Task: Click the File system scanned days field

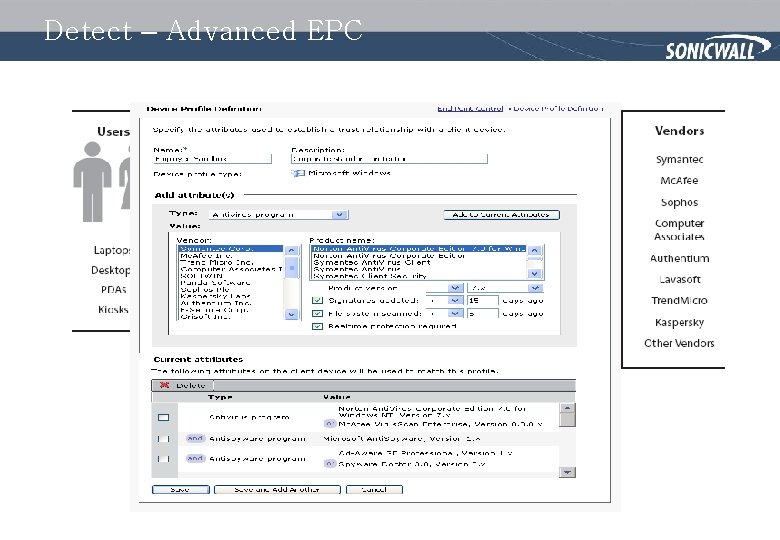Action: click(483, 313)
